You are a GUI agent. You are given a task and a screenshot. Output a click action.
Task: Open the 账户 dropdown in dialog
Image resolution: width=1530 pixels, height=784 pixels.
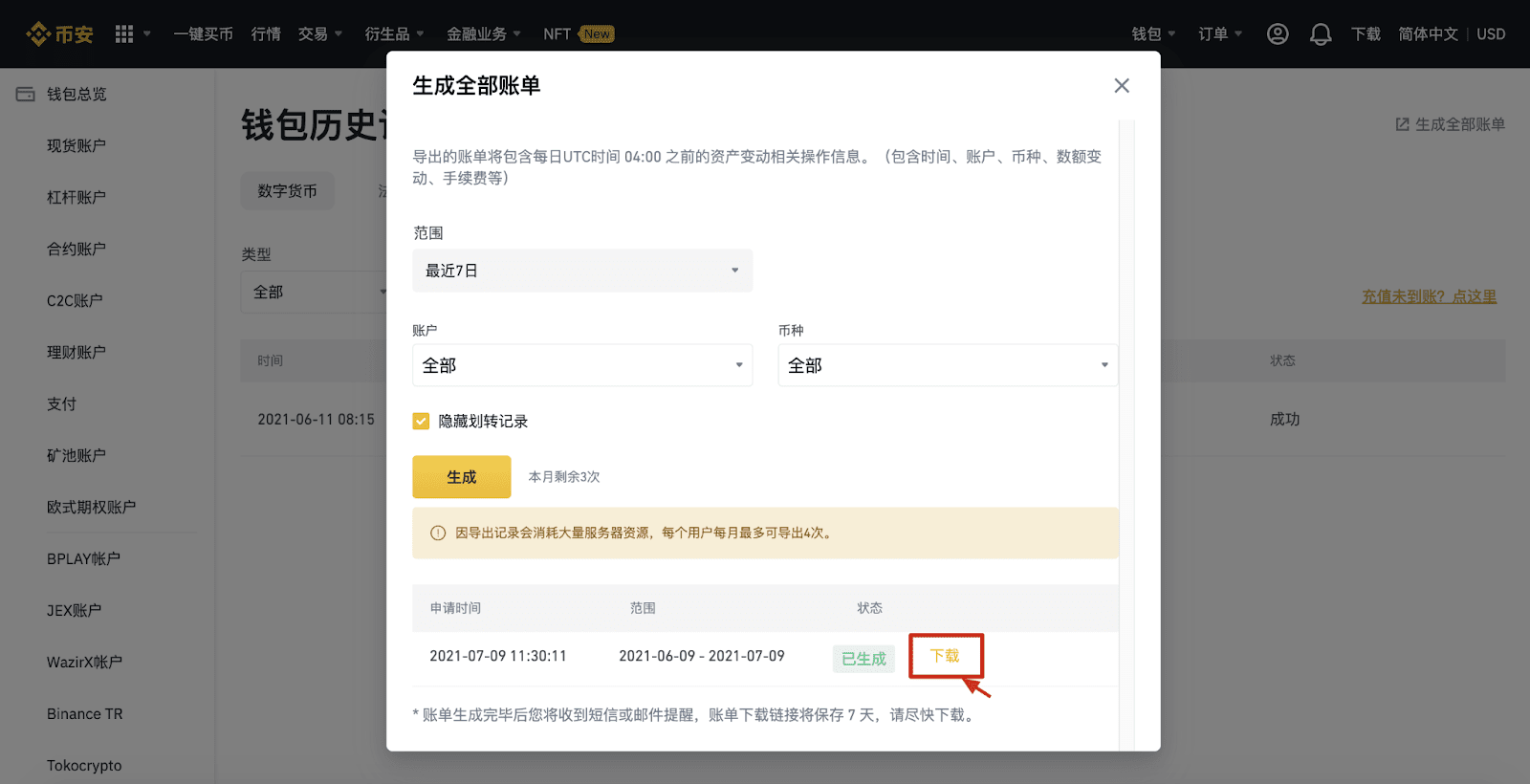582,365
